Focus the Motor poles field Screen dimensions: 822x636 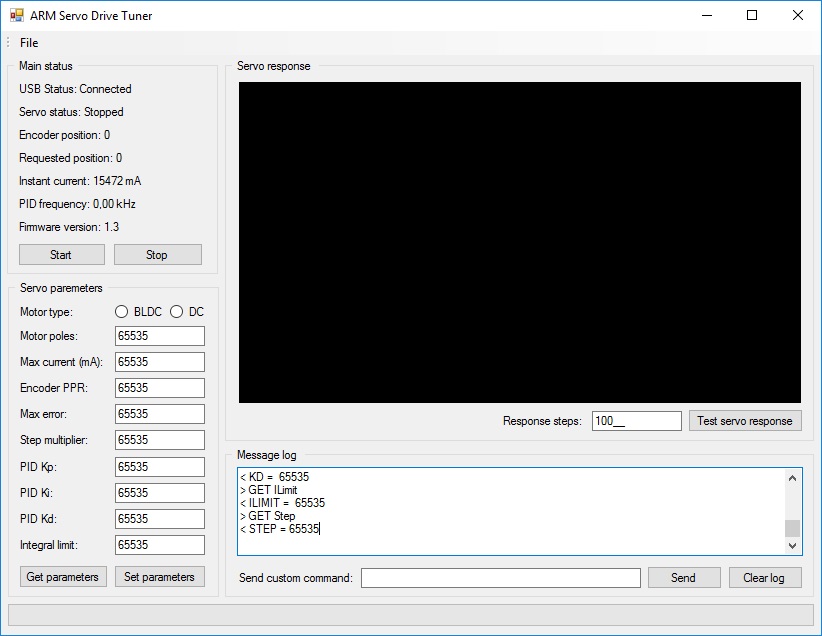coord(160,336)
